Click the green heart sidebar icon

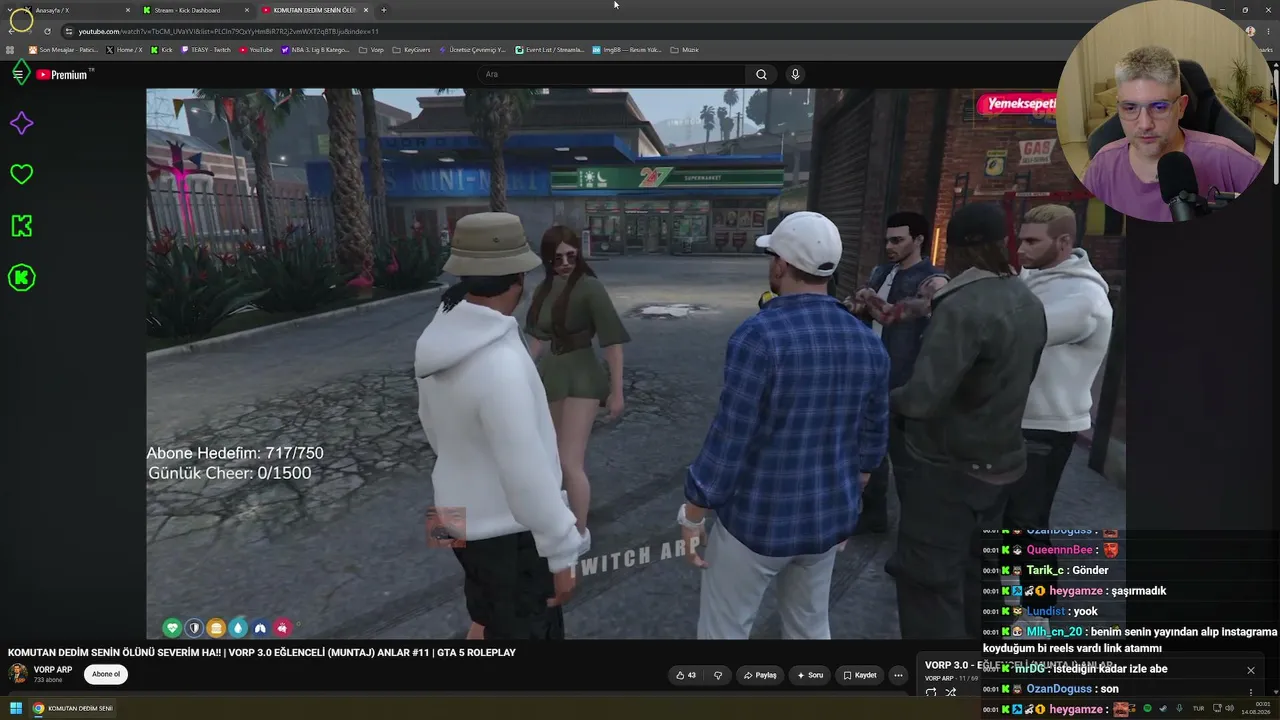pos(21,174)
